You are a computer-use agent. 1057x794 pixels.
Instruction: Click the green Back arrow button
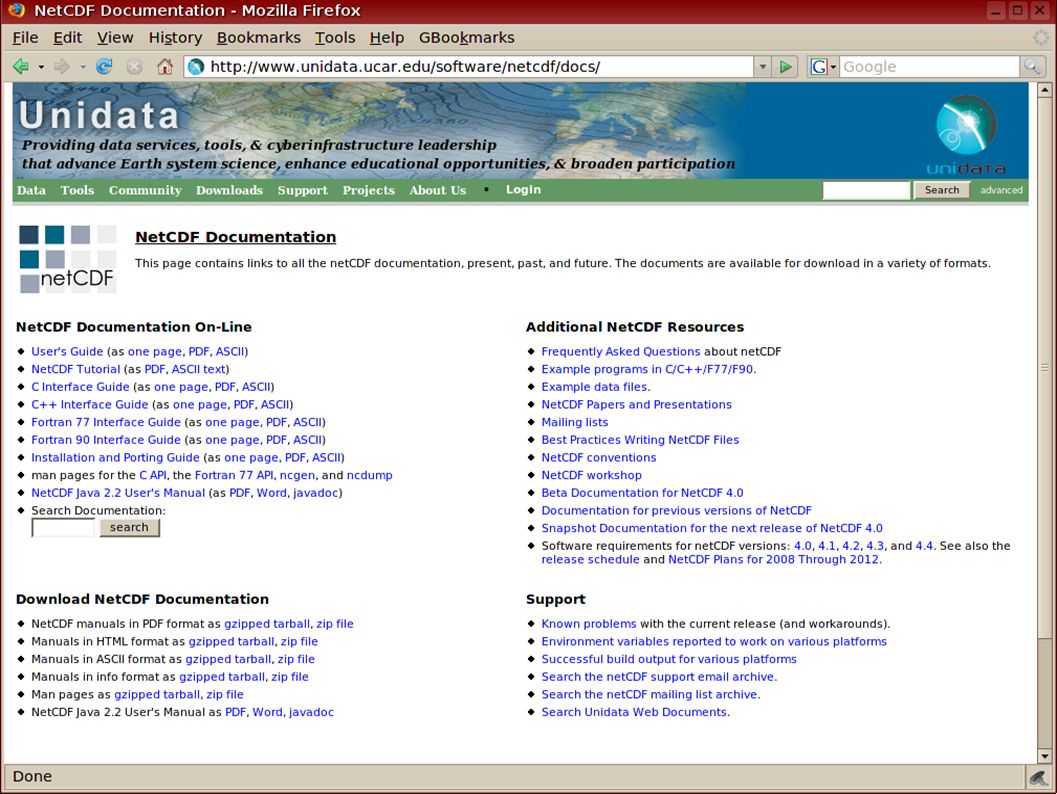click(x=21, y=66)
